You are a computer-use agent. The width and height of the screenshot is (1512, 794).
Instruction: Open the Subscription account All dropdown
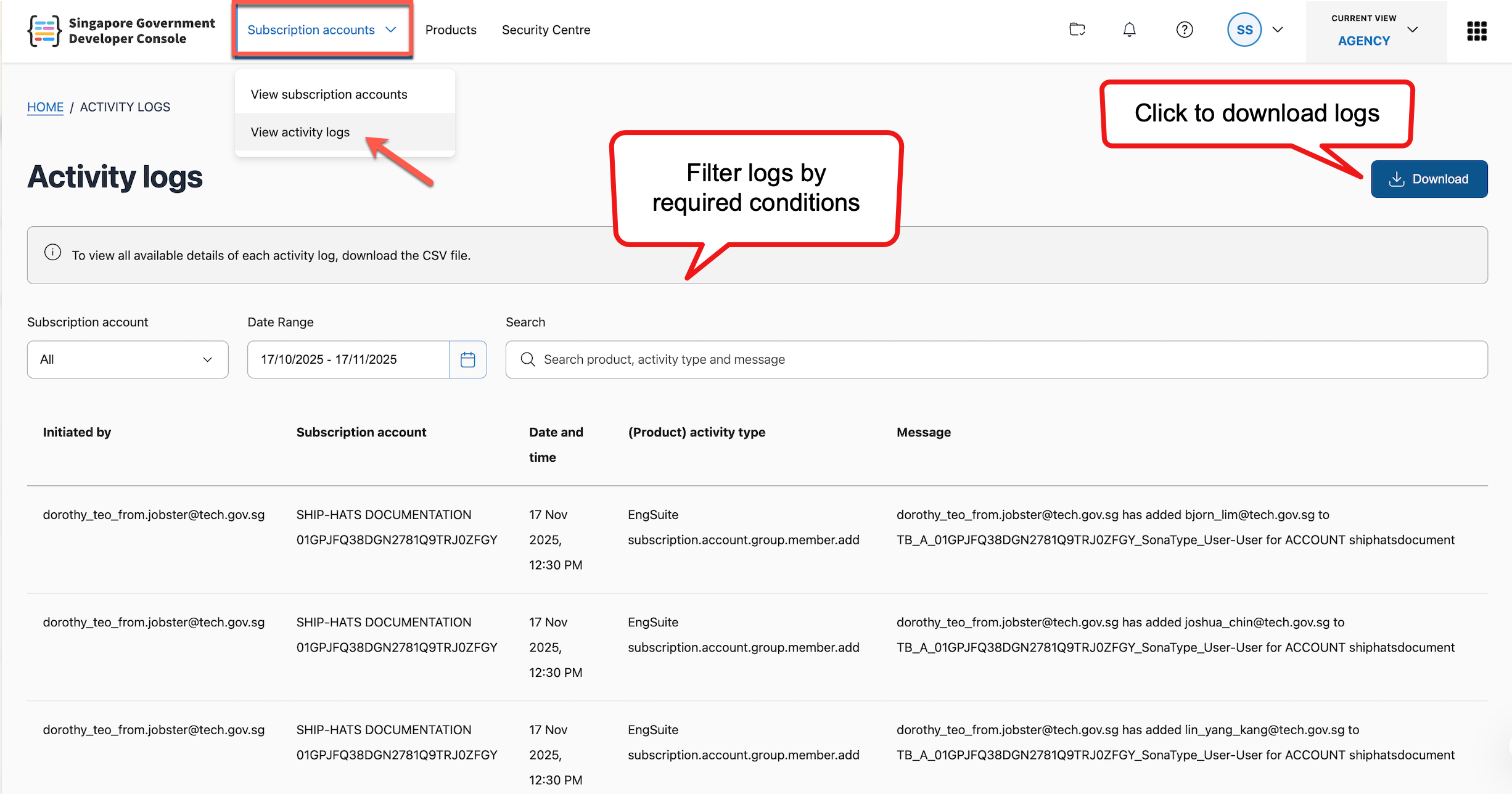click(x=128, y=359)
